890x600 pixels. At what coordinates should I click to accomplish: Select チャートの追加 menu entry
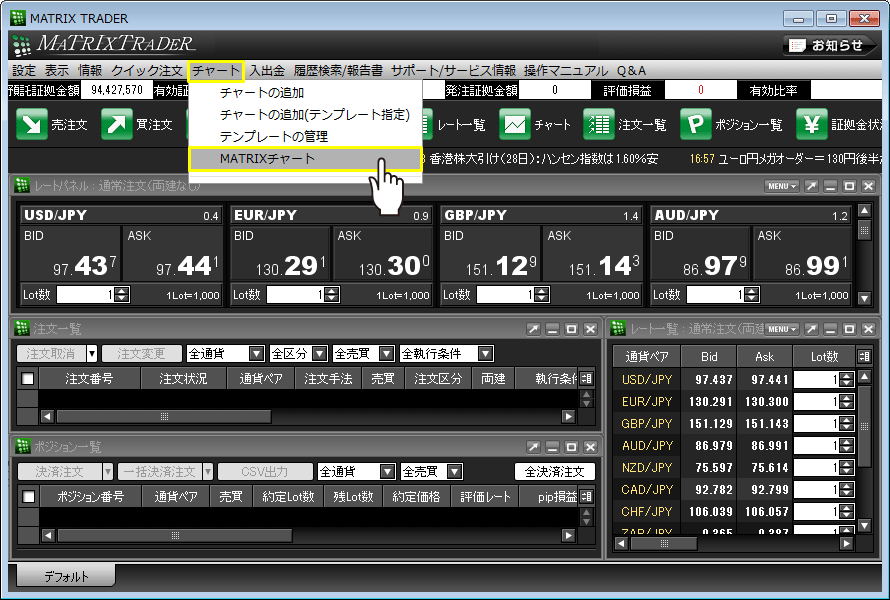click(306, 93)
